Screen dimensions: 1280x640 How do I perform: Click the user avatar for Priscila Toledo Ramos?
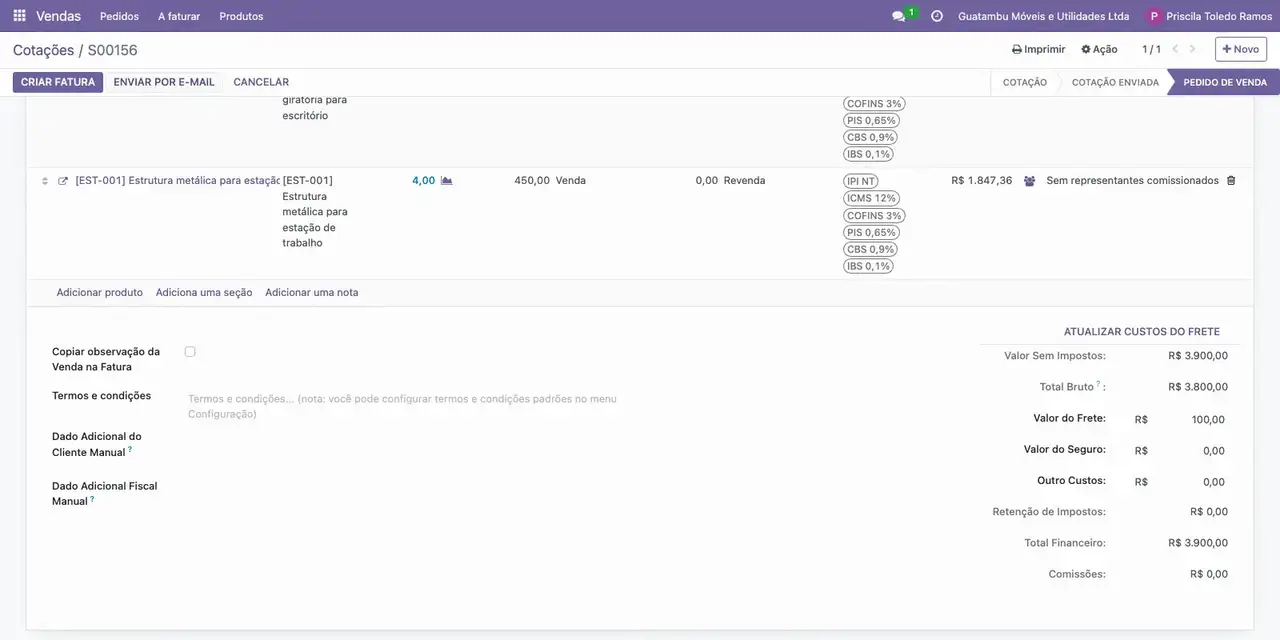[x=1155, y=16]
